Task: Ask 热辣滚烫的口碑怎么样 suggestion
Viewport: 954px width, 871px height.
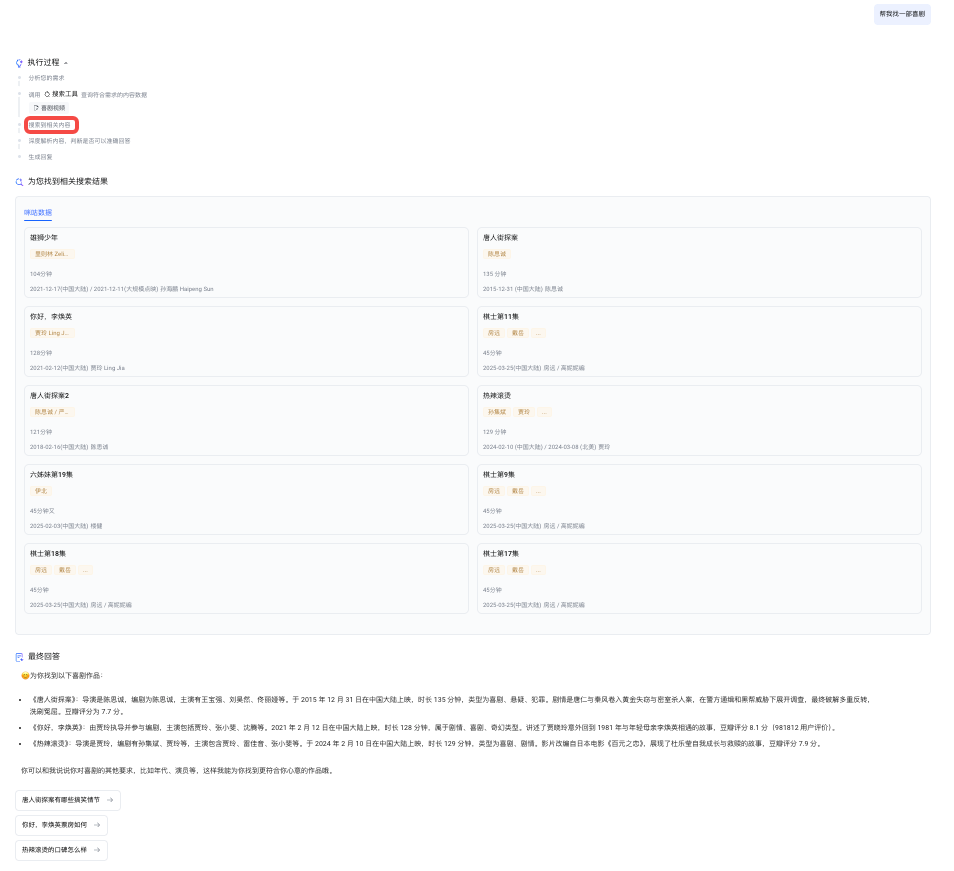Action: (x=61, y=850)
